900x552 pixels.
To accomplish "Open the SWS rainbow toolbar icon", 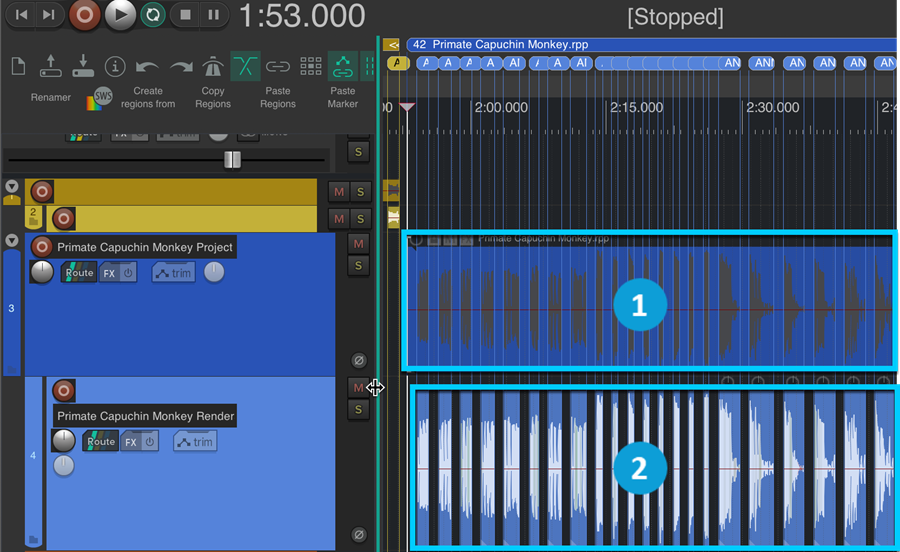I will click(x=100, y=98).
